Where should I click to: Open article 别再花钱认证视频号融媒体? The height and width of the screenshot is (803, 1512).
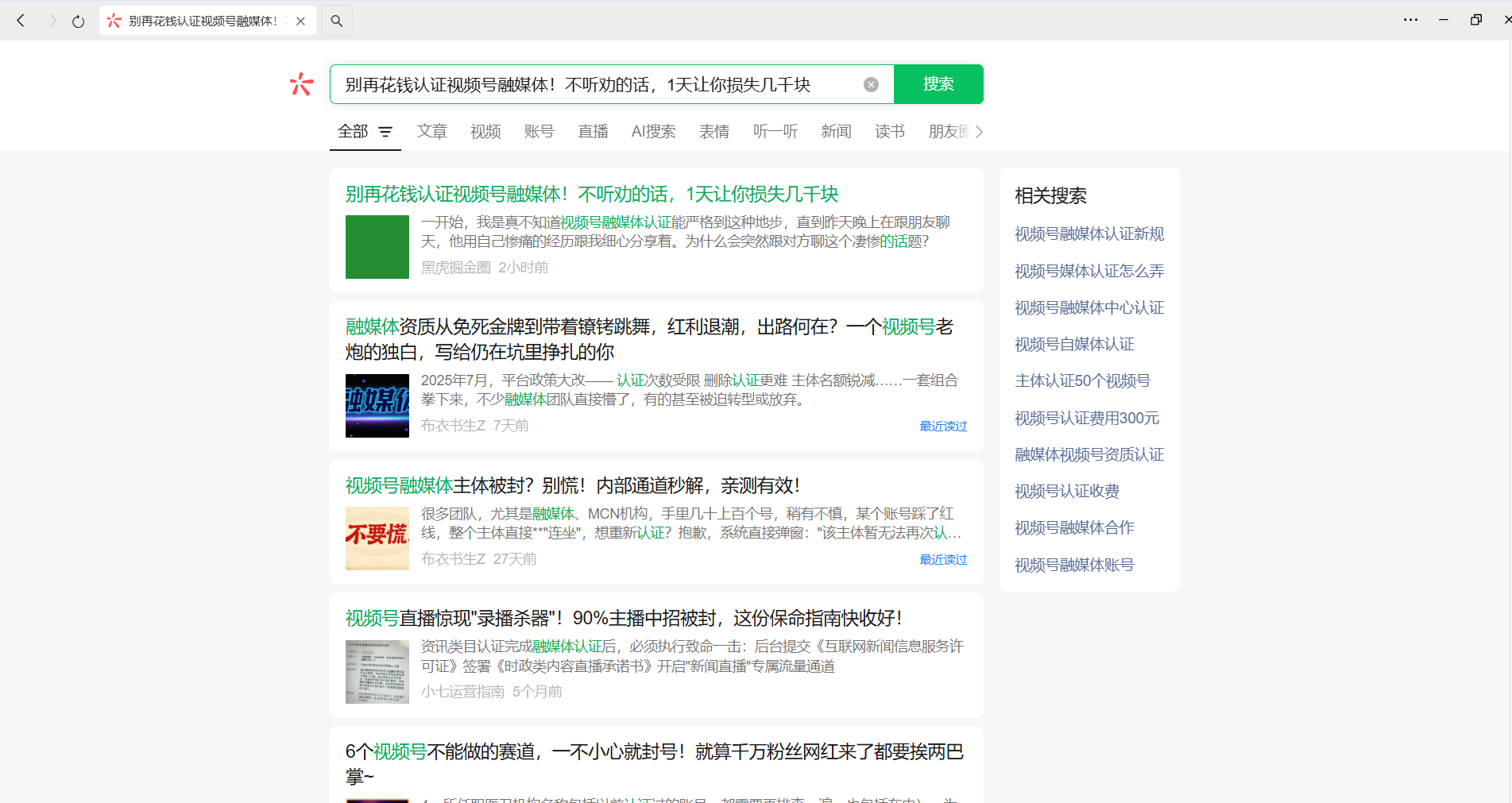[x=592, y=195]
